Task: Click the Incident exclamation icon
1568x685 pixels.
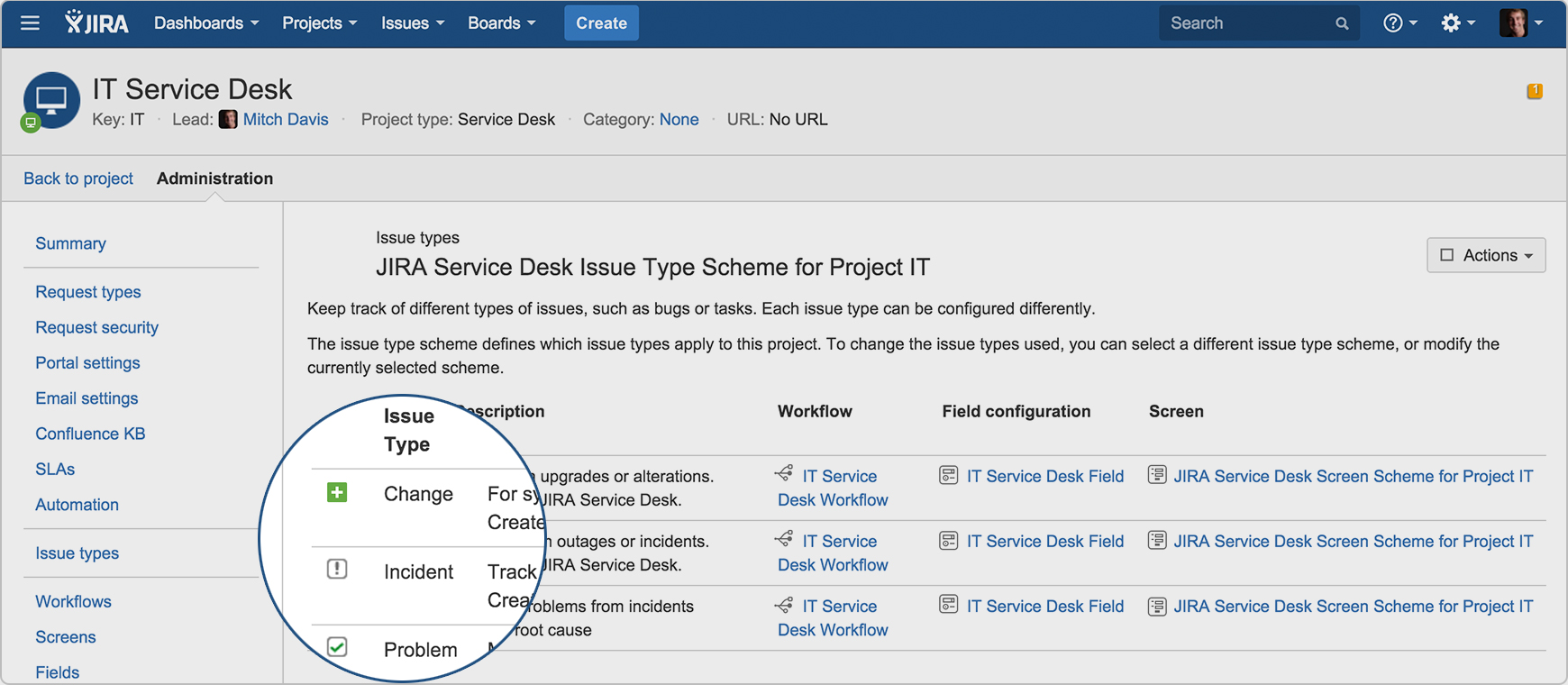Action: coord(337,570)
